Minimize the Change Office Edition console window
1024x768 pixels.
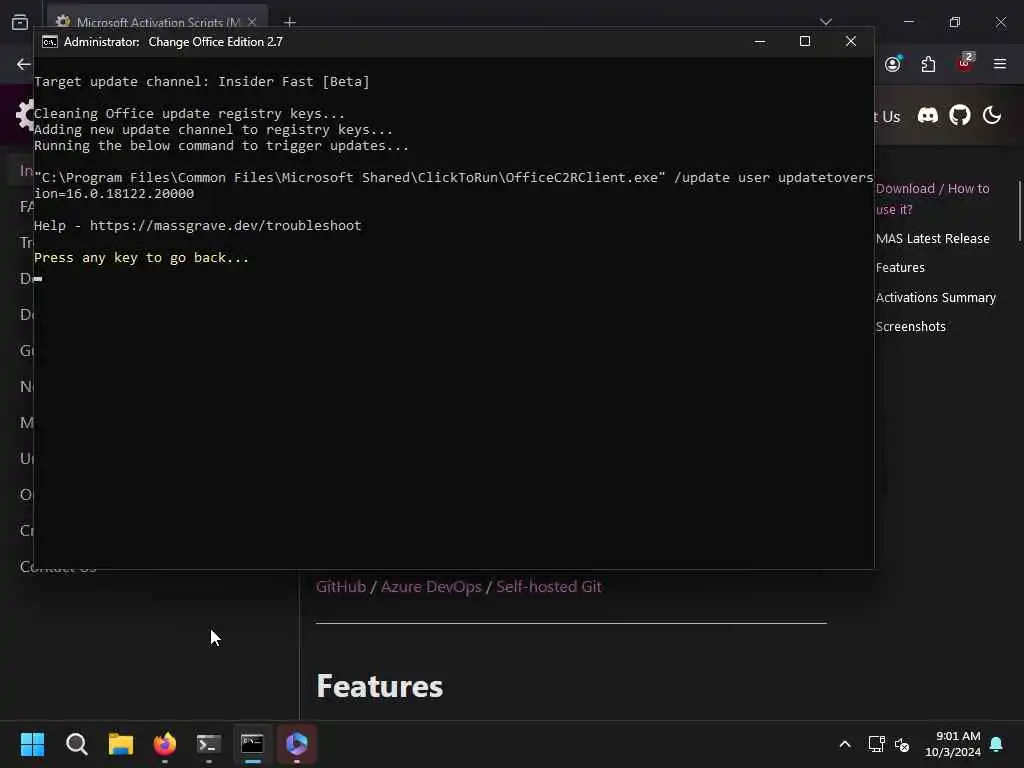tap(760, 41)
